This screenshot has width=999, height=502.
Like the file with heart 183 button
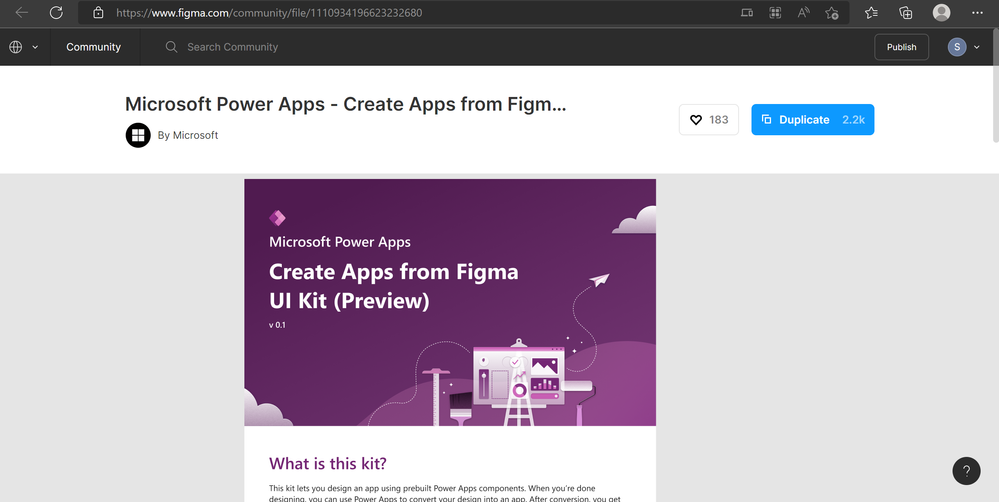pyautogui.click(x=708, y=120)
